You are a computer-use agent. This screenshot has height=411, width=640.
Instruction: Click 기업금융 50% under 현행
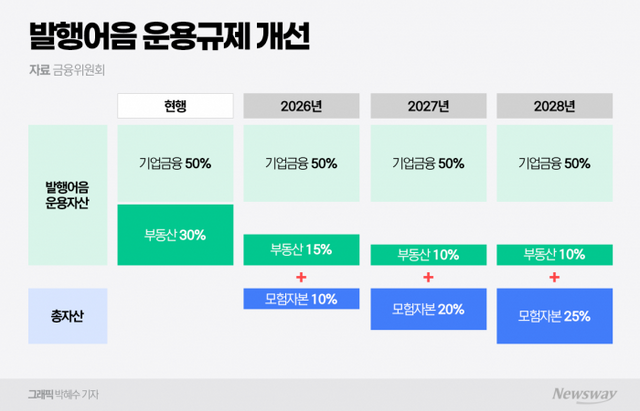pos(175,162)
